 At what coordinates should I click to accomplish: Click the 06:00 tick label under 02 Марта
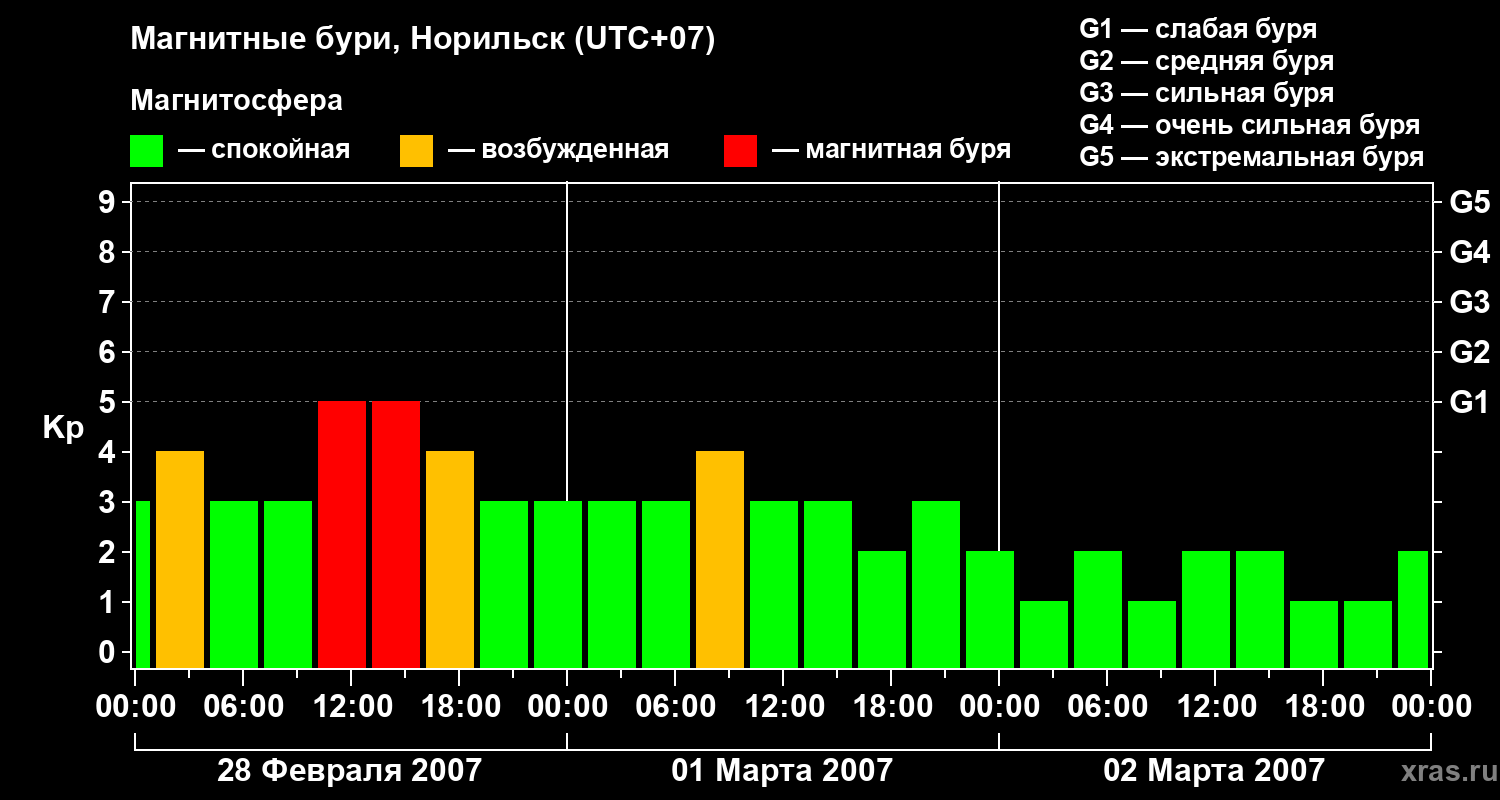pos(1107,707)
